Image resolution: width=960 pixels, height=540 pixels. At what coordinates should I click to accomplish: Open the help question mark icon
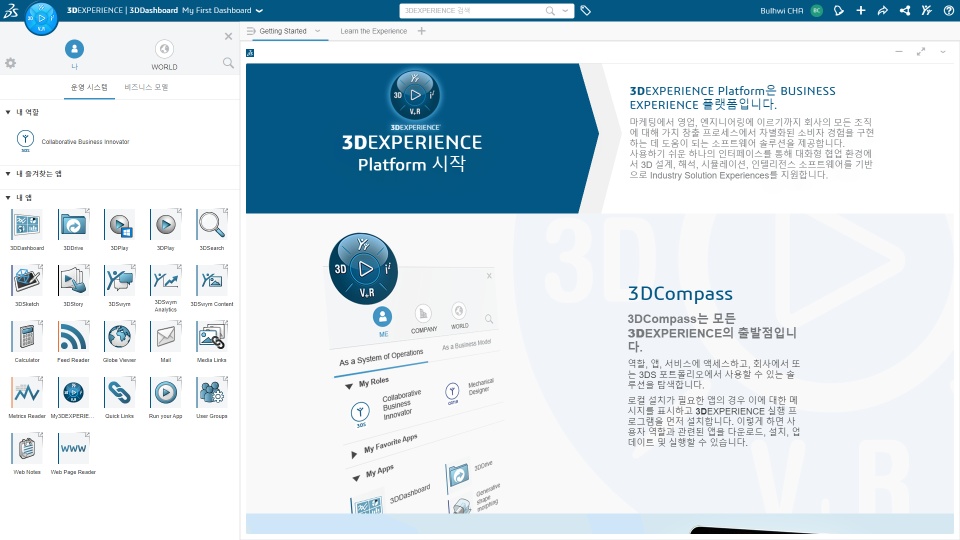(948, 10)
